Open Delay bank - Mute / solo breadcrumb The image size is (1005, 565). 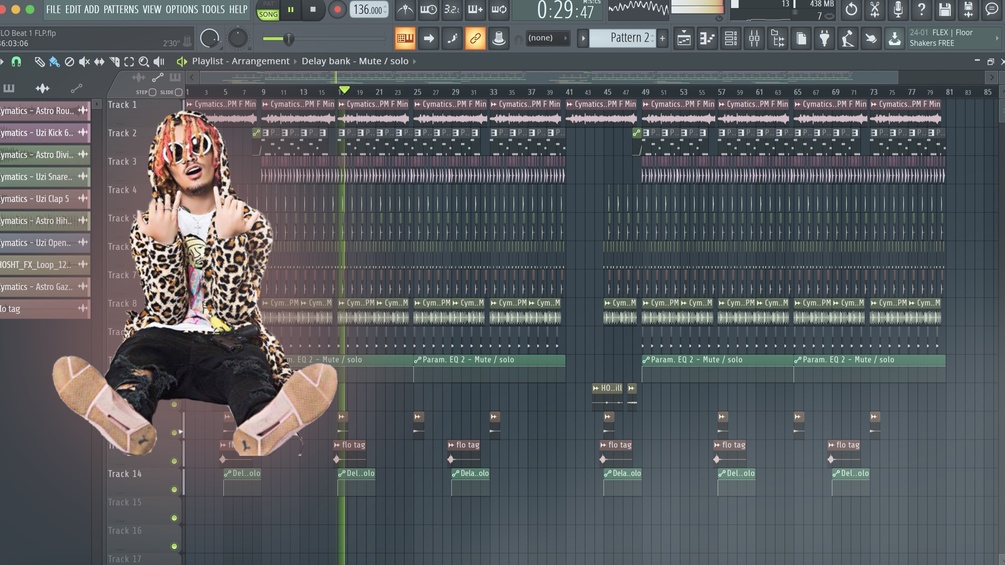pos(355,61)
